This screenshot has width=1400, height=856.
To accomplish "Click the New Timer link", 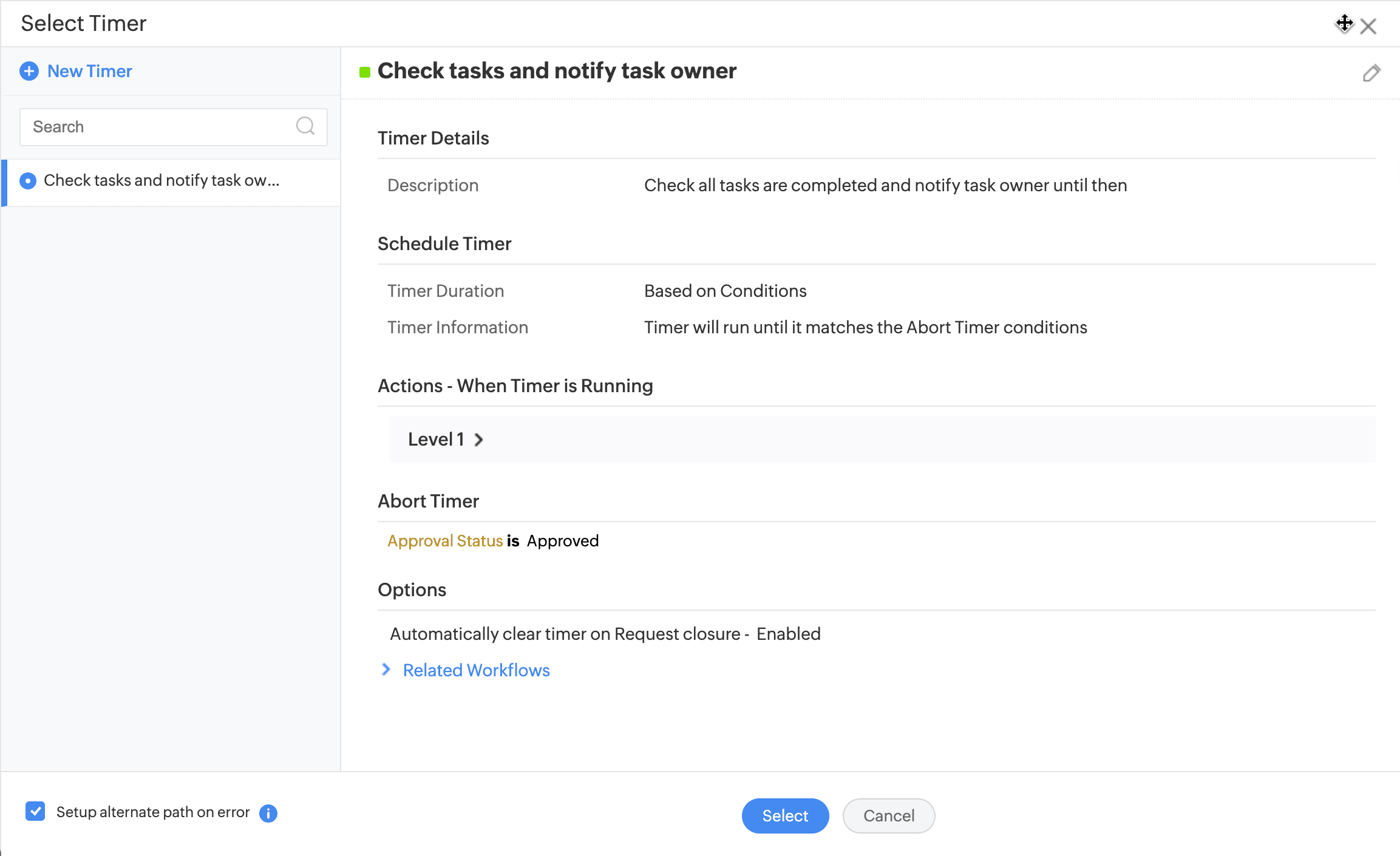I will click(90, 72).
